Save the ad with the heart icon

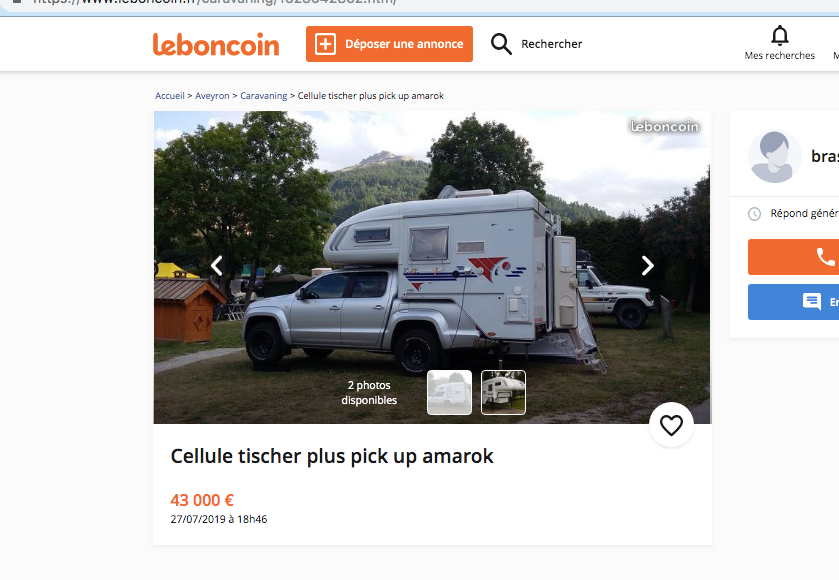point(671,425)
